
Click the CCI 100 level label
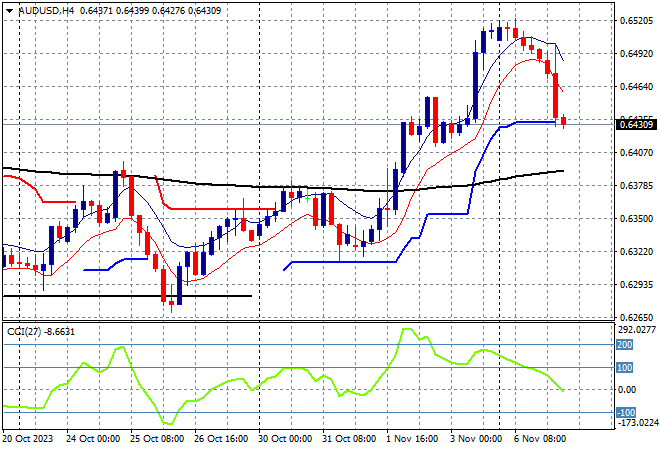point(625,368)
